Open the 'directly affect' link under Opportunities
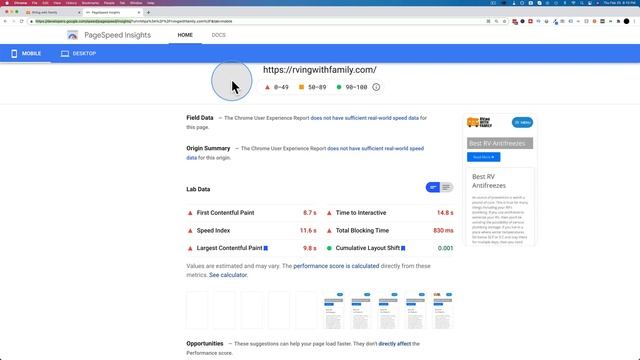640x360 pixels. coord(395,344)
